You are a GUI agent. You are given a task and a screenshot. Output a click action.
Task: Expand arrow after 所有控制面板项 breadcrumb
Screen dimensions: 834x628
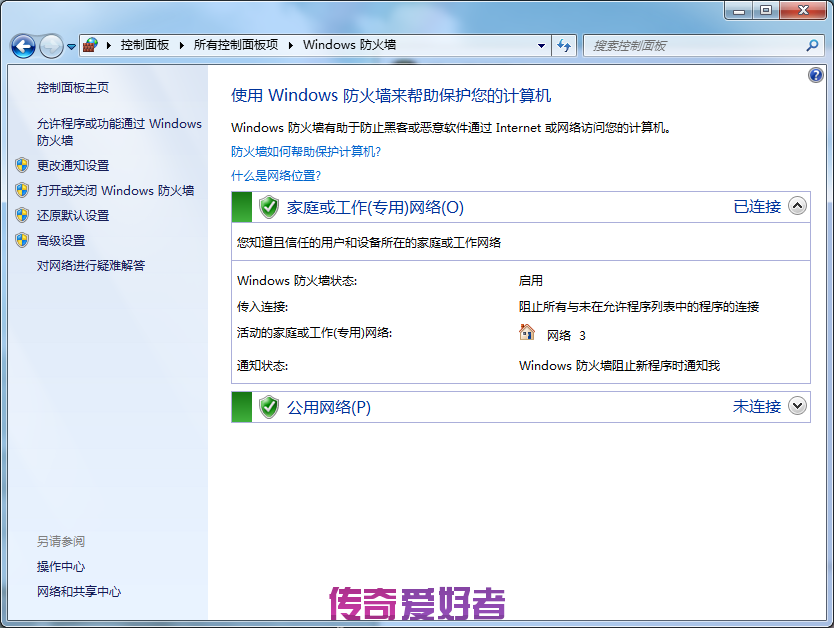pos(290,46)
